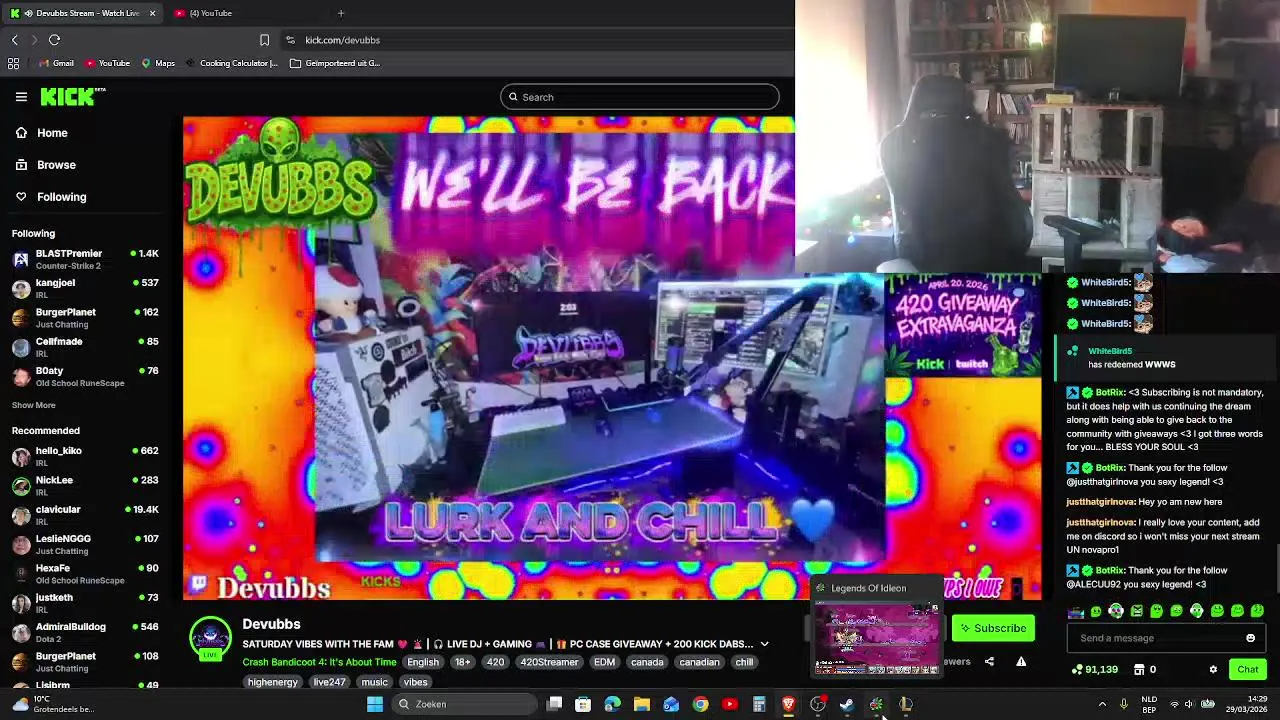Image resolution: width=1280 pixels, height=720 pixels.
Task: Open Brave browser taskbar icon
Action: tap(788, 704)
